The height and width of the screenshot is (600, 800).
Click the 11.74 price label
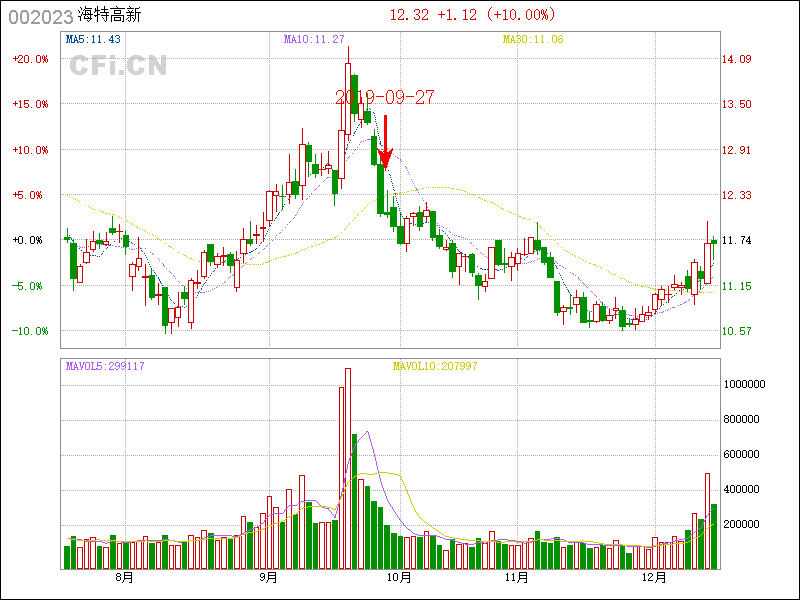[x=736, y=240]
